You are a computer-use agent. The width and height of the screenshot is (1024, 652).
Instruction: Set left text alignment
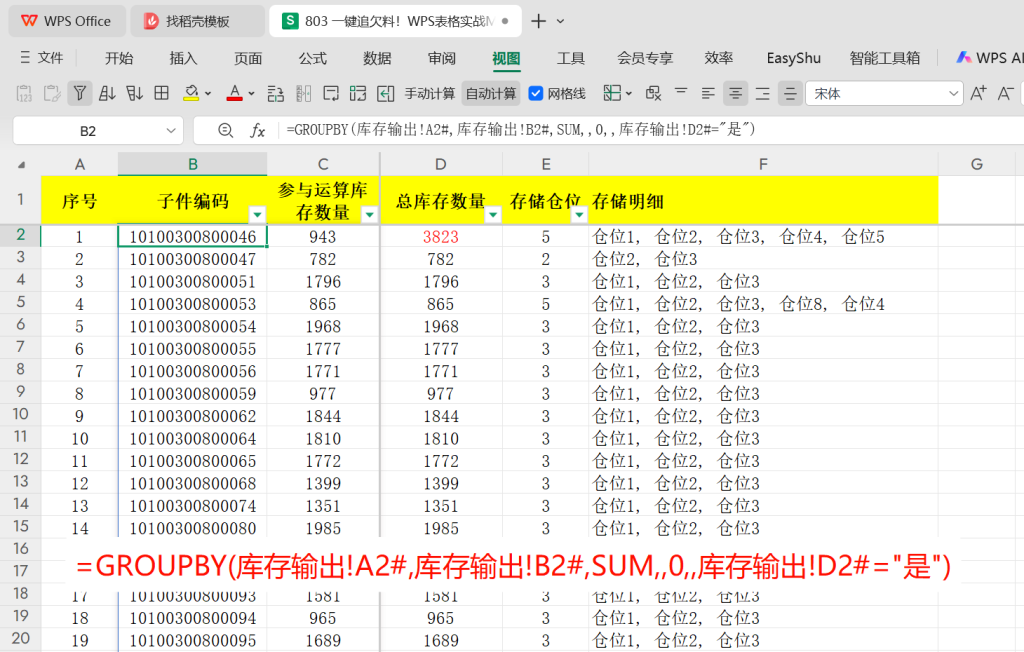[708, 94]
